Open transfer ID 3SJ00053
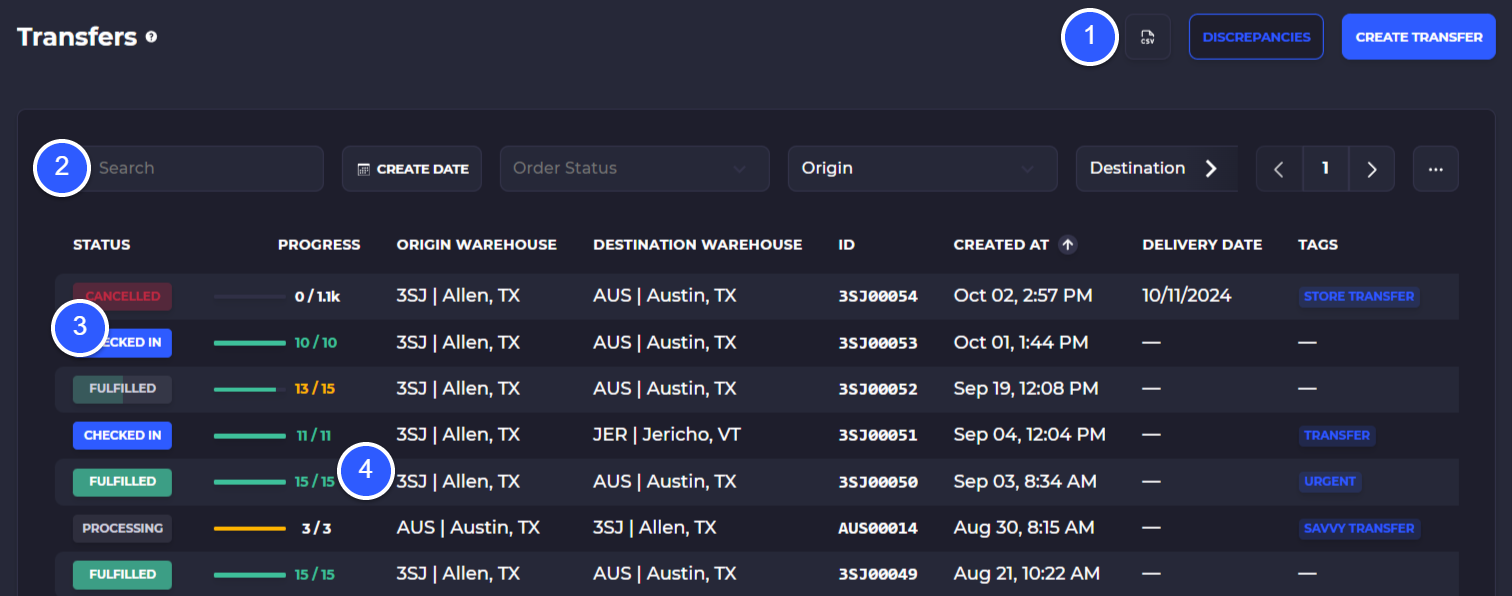The width and height of the screenshot is (1512, 596). click(878, 343)
